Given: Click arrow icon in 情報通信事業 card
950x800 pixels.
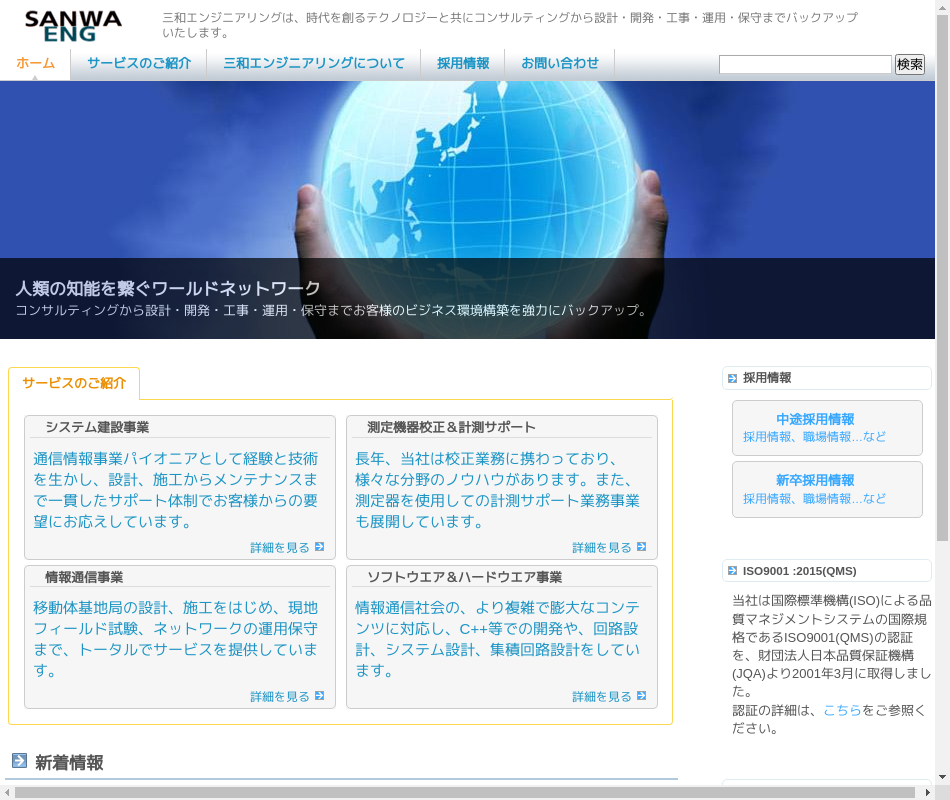Looking at the screenshot, I should click(319, 696).
